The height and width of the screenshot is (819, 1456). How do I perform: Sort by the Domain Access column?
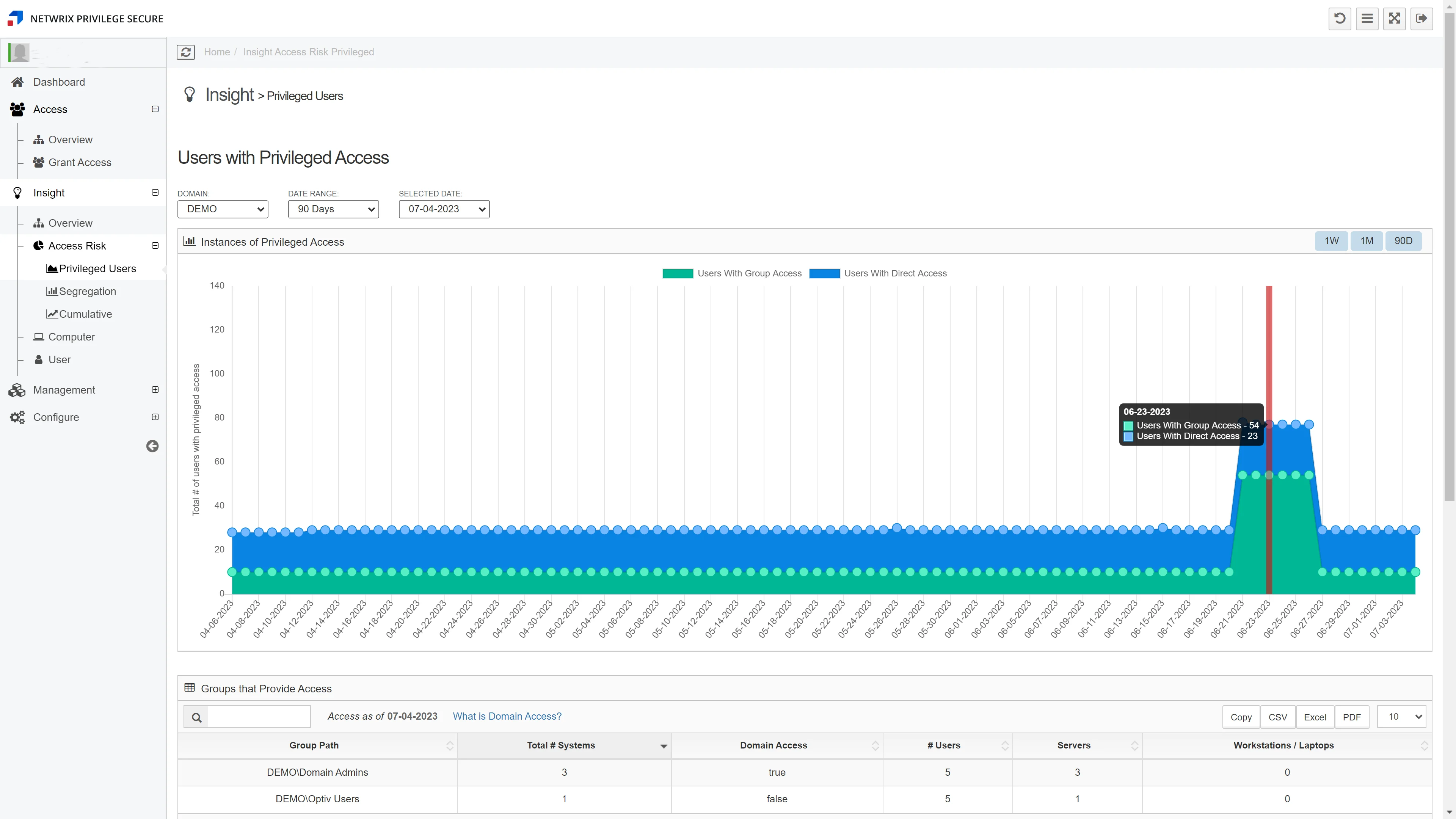coord(777,745)
